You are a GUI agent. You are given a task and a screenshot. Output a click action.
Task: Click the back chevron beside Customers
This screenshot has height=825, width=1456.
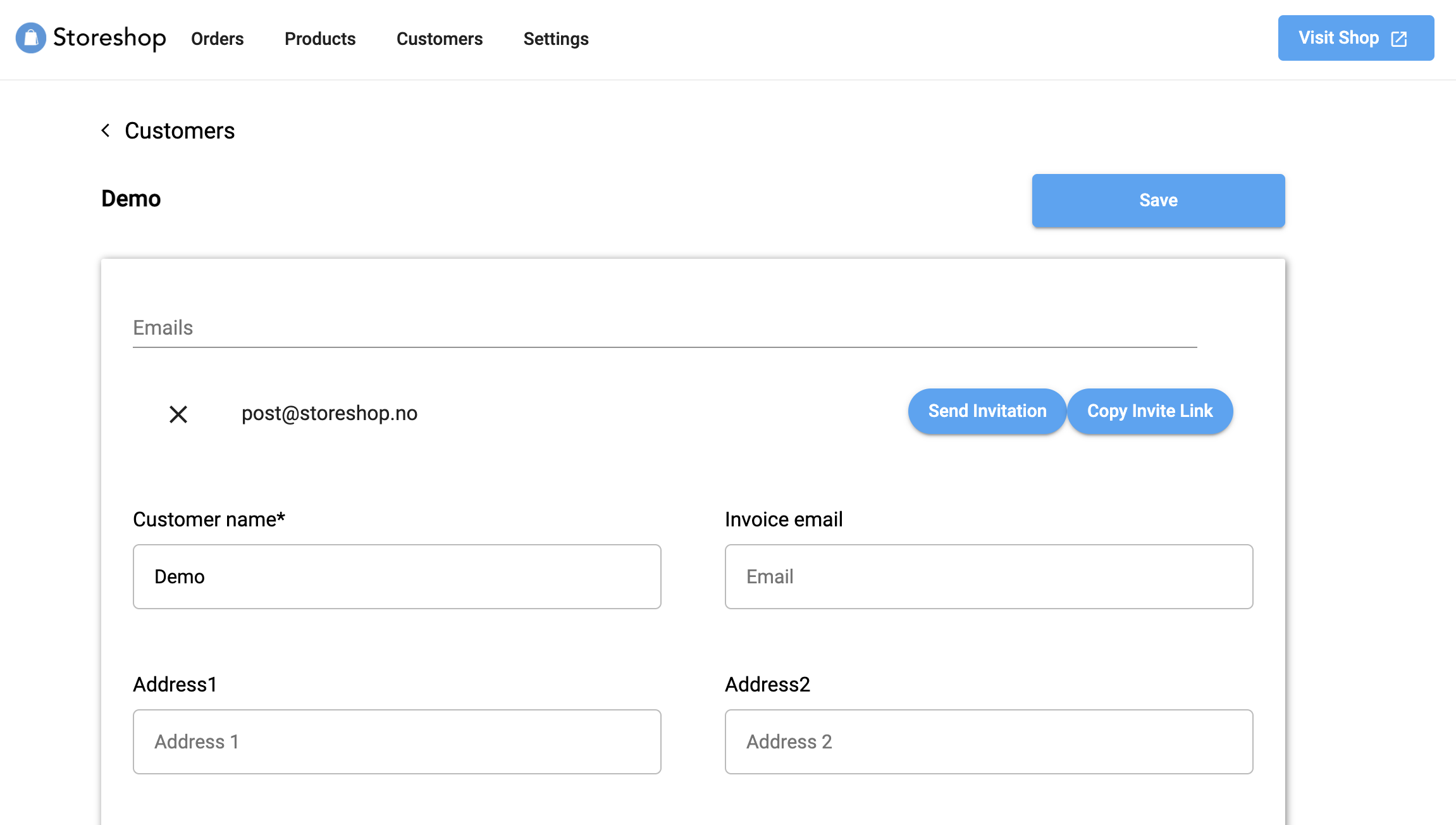(106, 130)
